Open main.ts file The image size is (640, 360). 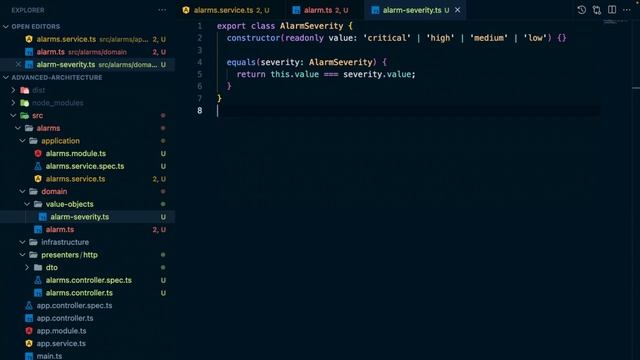[x=87, y=355]
